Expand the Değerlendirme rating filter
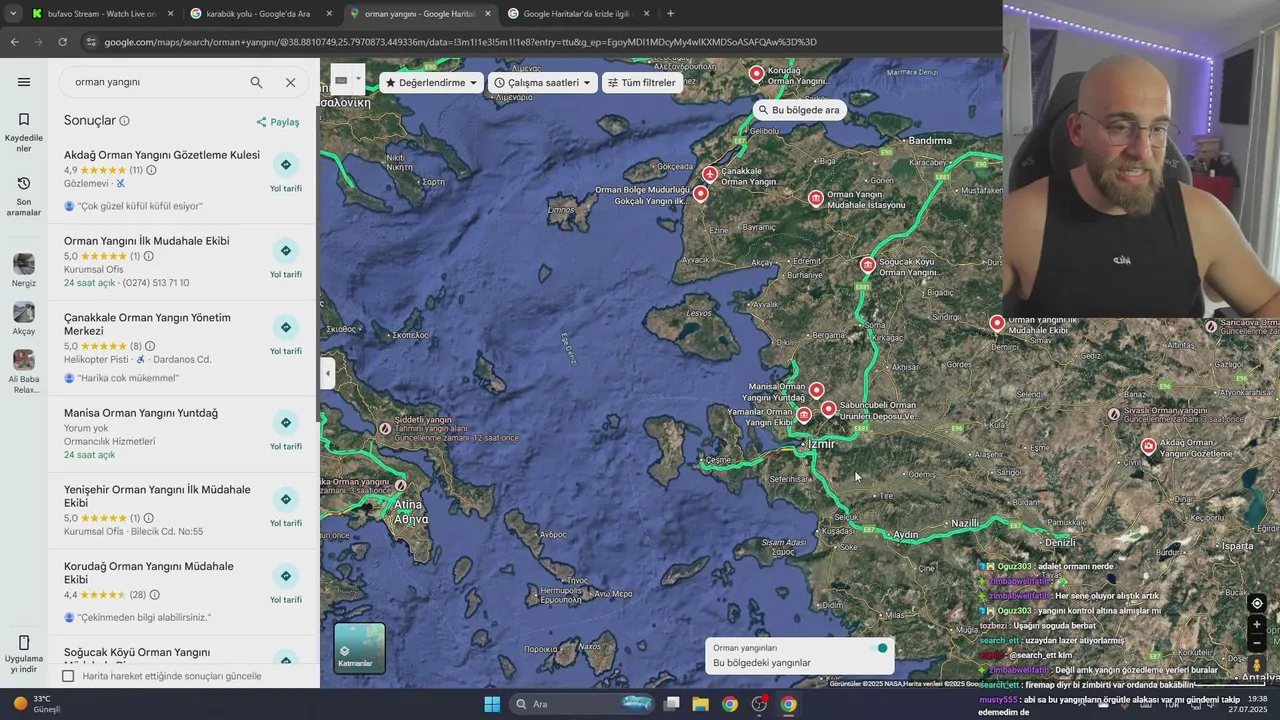Viewport: 1280px width, 720px height. click(432, 83)
